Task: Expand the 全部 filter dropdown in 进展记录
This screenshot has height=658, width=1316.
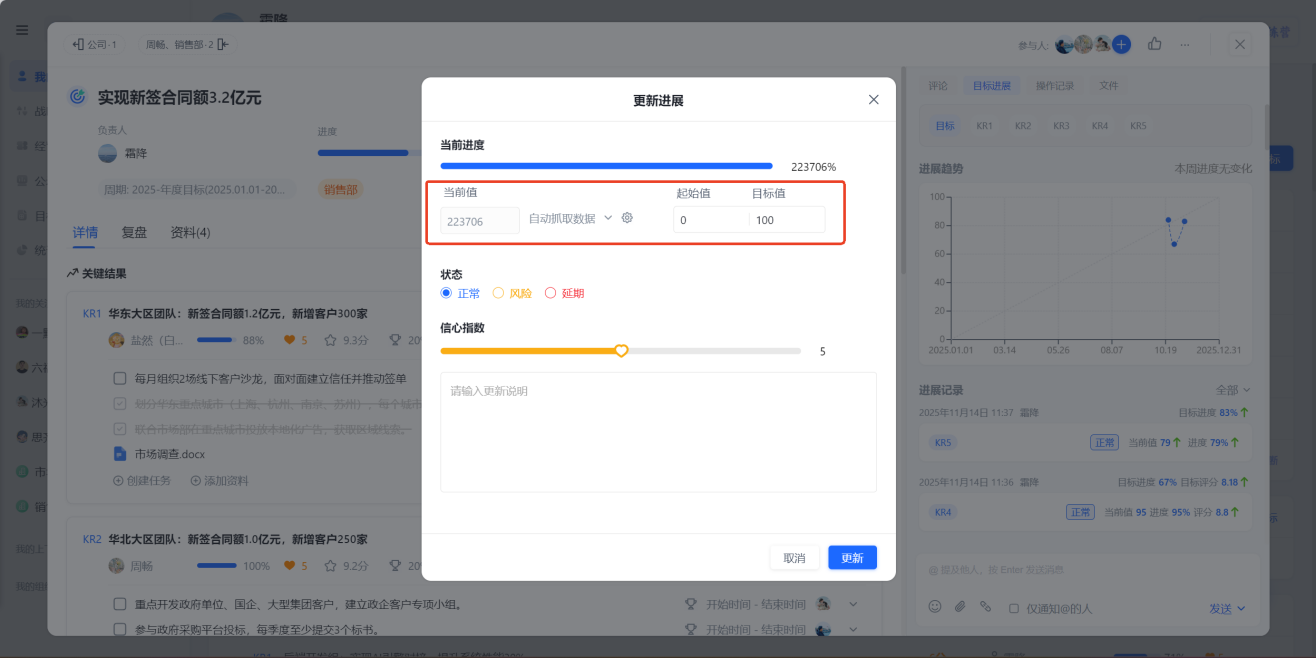Action: click(1233, 390)
